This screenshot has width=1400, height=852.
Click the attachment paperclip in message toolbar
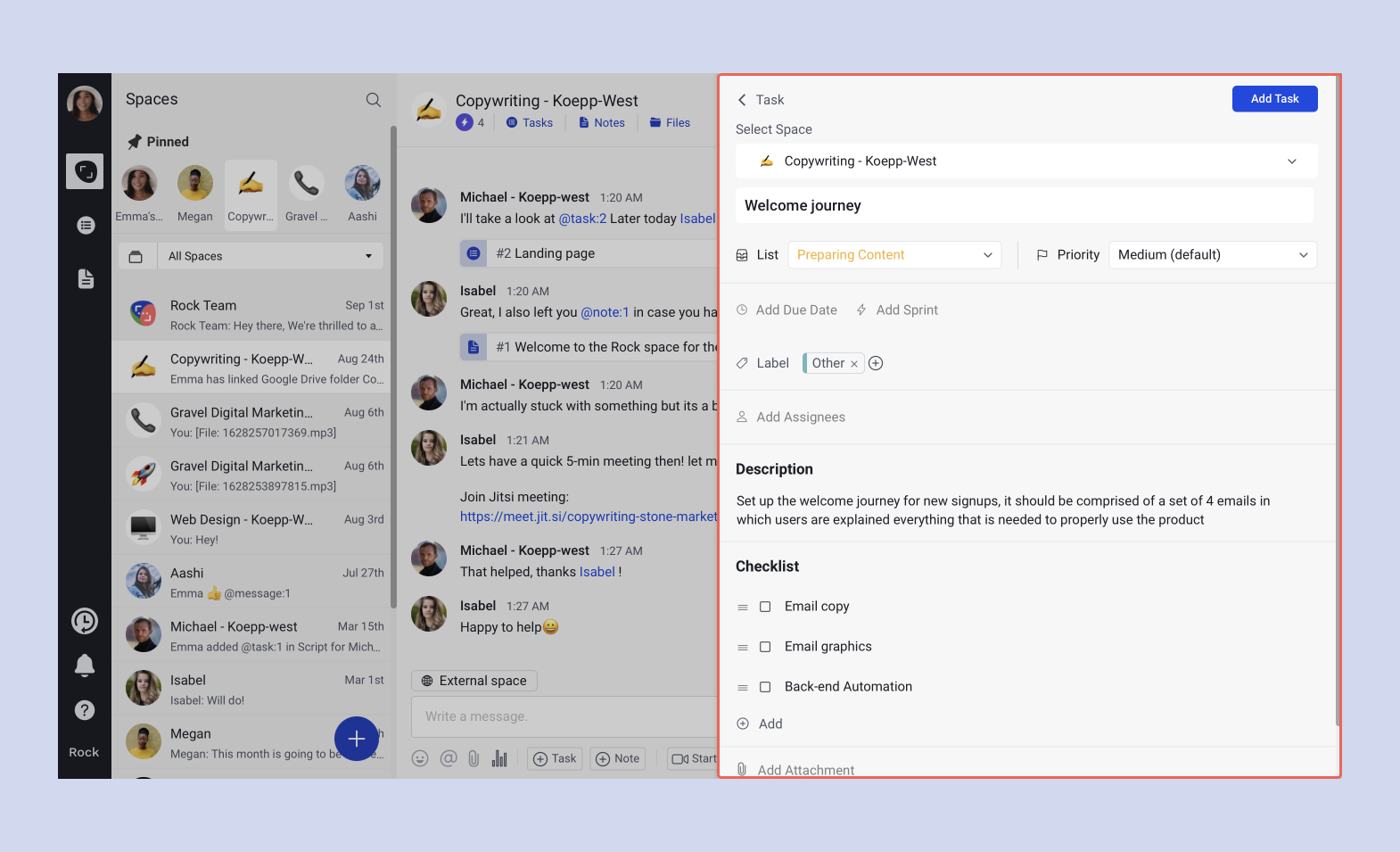tap(474, 758)
